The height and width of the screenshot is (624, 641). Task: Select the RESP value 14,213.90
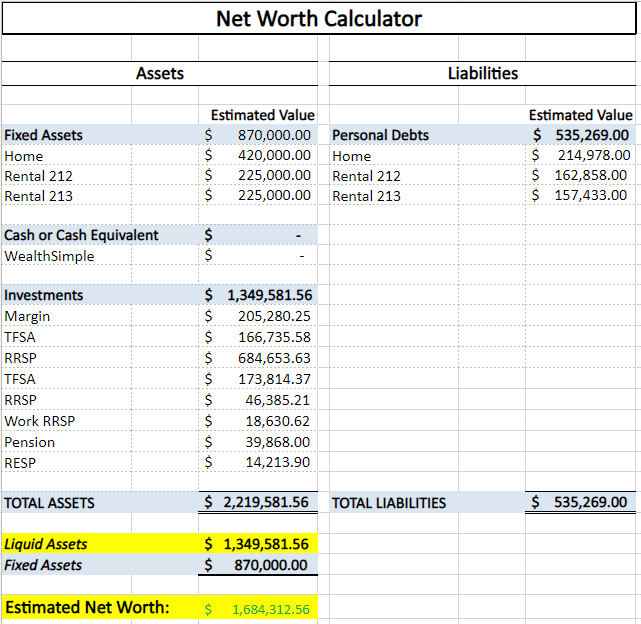coord(258,462)
